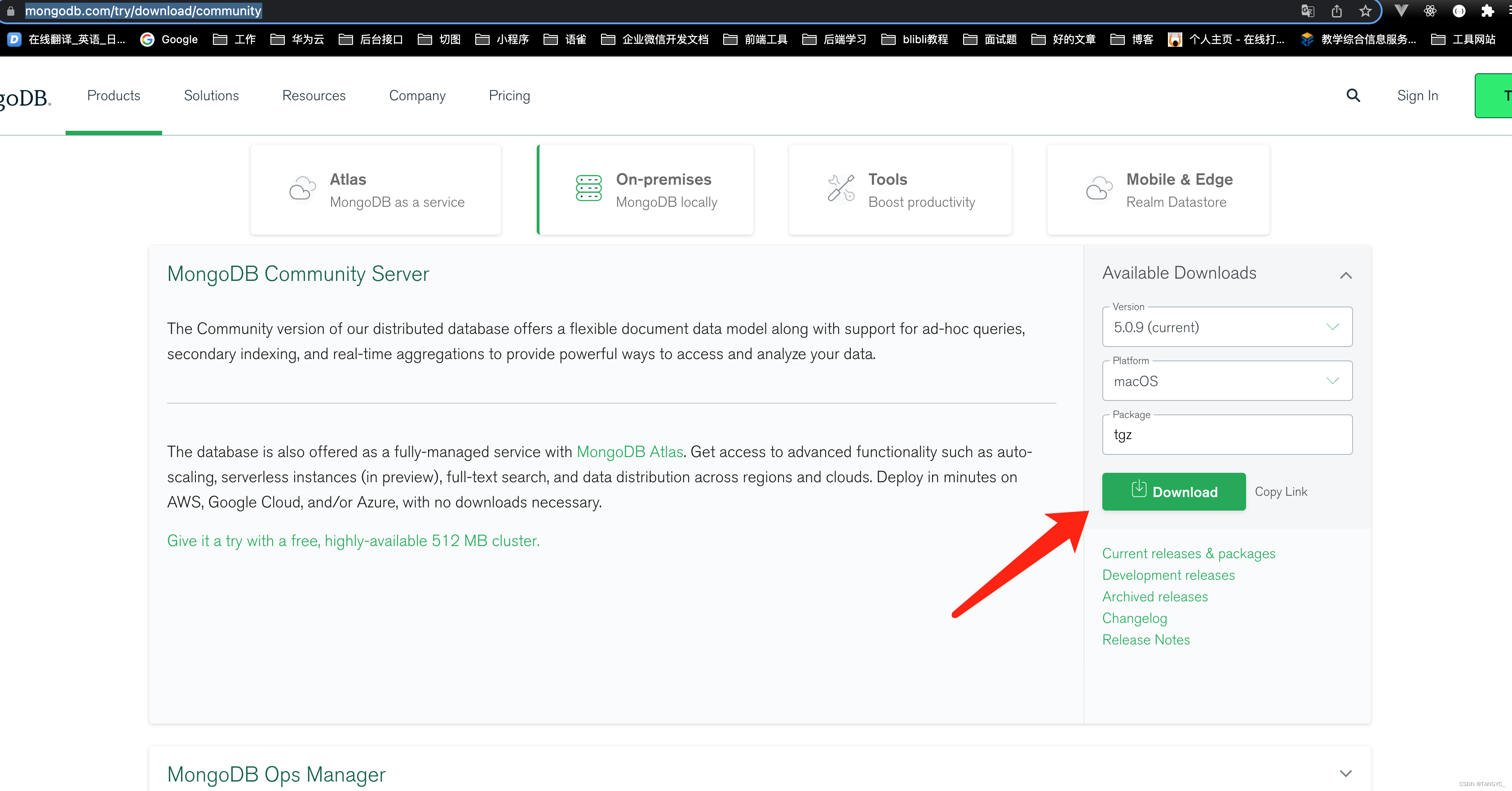Viewport: 1512px width, 791px height.
Task: Open the Solutions menu
Action: [211, 96]
